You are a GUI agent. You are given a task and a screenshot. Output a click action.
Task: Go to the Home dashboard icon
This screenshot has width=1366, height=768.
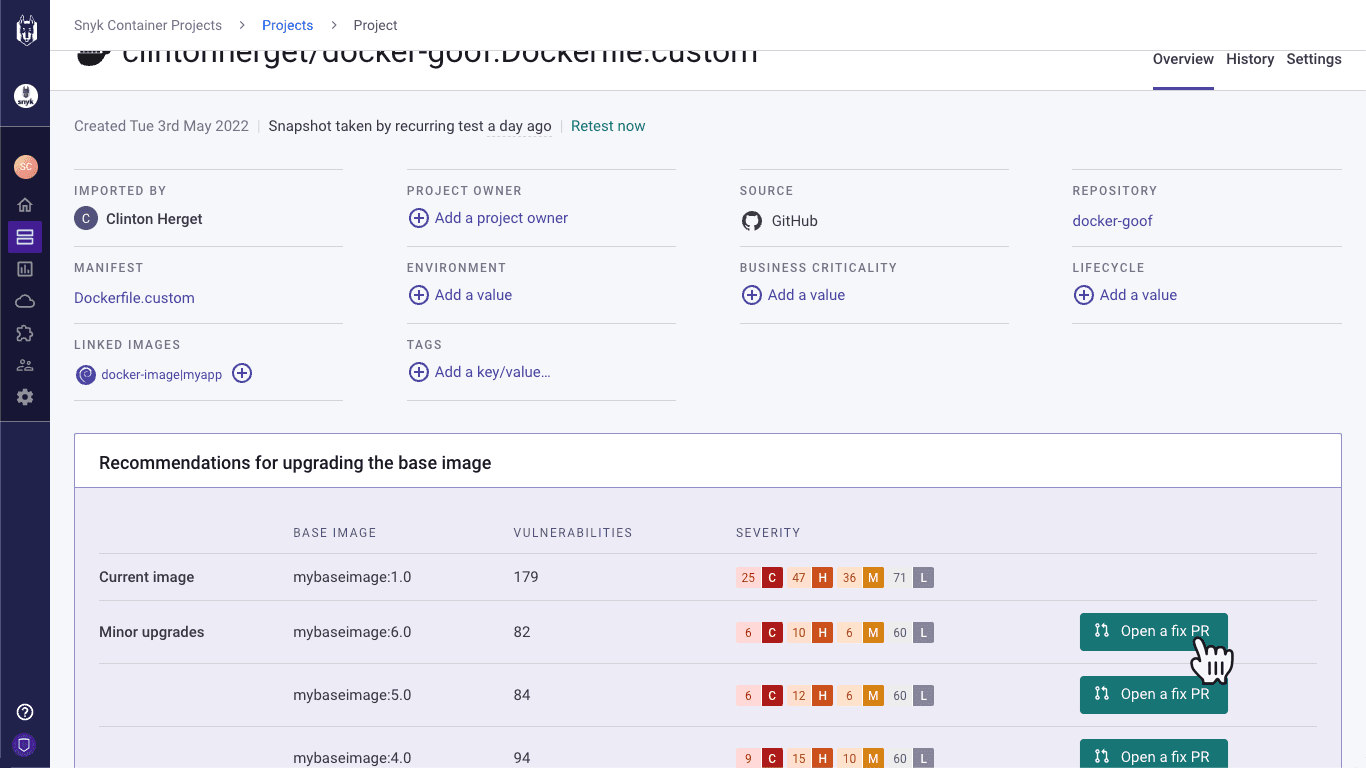pyautogui.click(x=25, y=205)
